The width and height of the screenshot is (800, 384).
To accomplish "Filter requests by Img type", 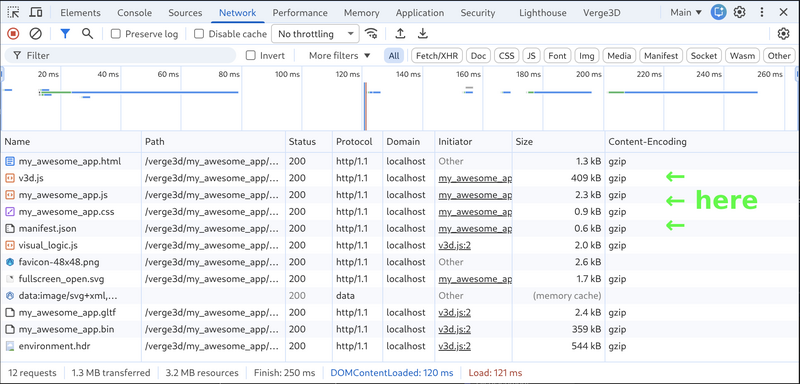I will click(587, 56).
